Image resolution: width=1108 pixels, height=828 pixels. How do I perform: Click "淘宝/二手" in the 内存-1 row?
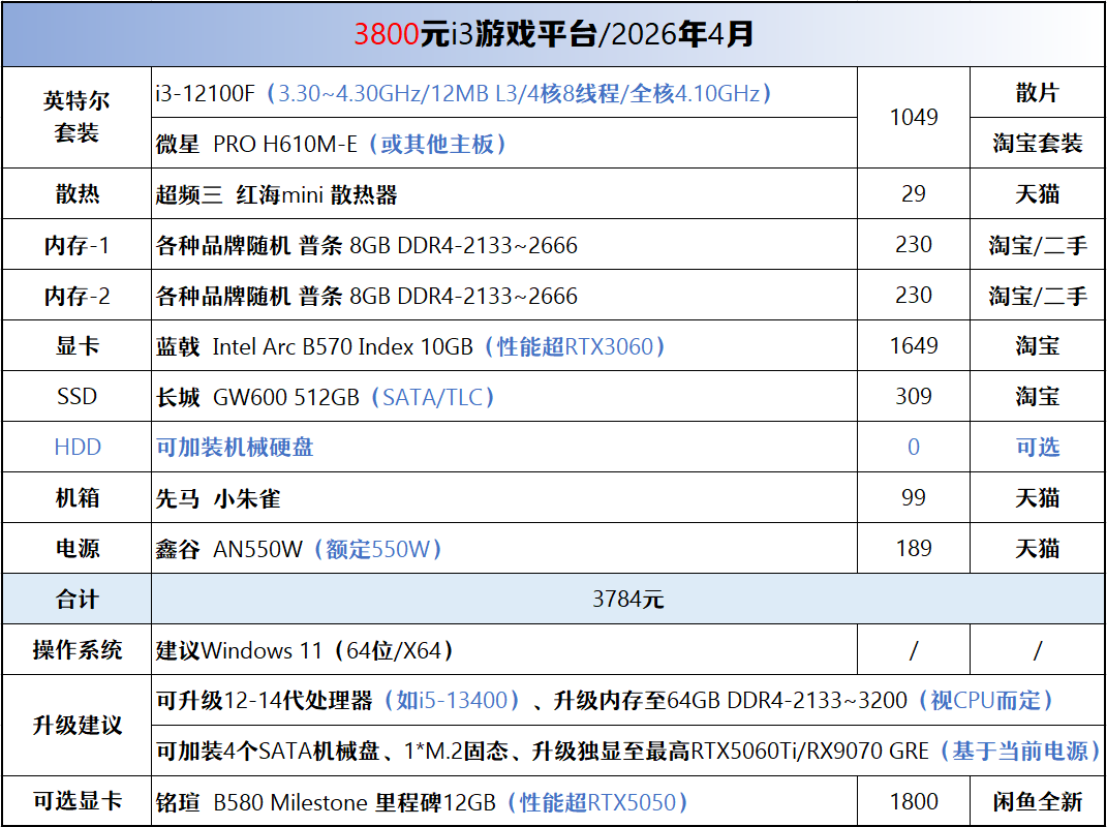point(1037,245)
